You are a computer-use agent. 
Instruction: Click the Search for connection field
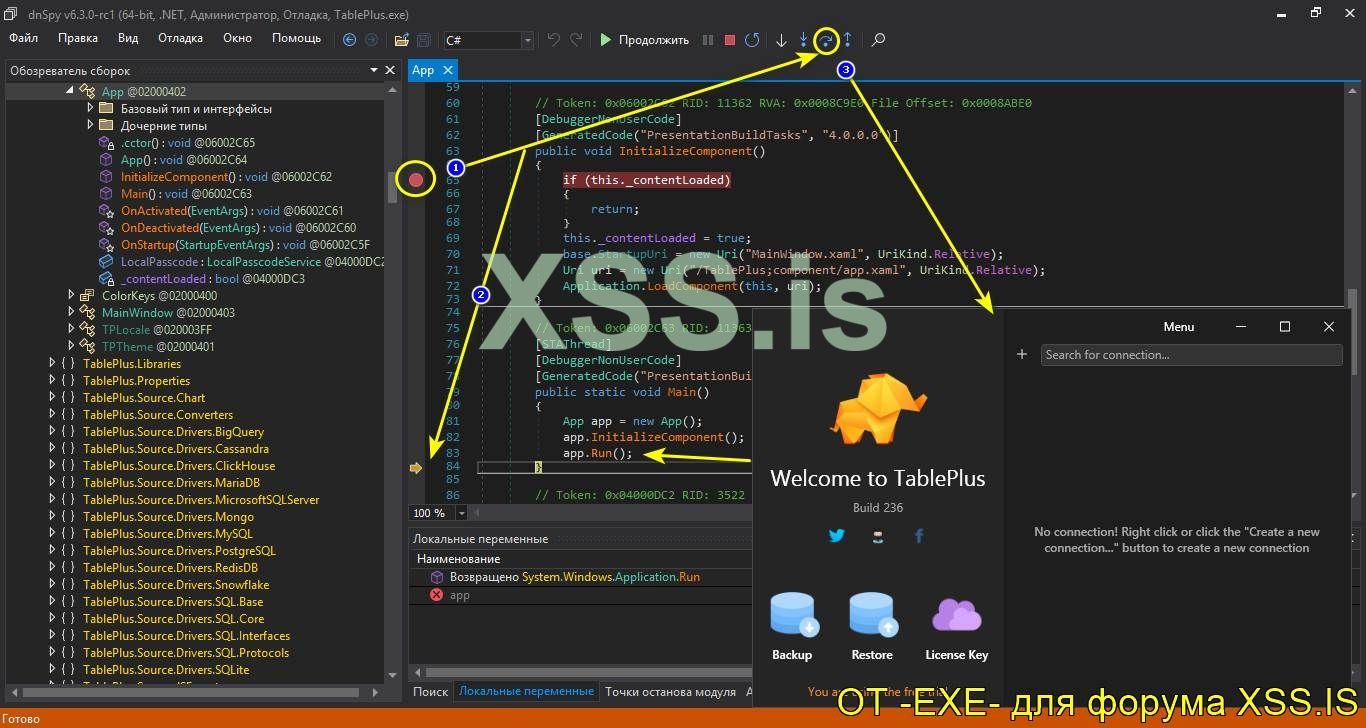(1190, 354)
